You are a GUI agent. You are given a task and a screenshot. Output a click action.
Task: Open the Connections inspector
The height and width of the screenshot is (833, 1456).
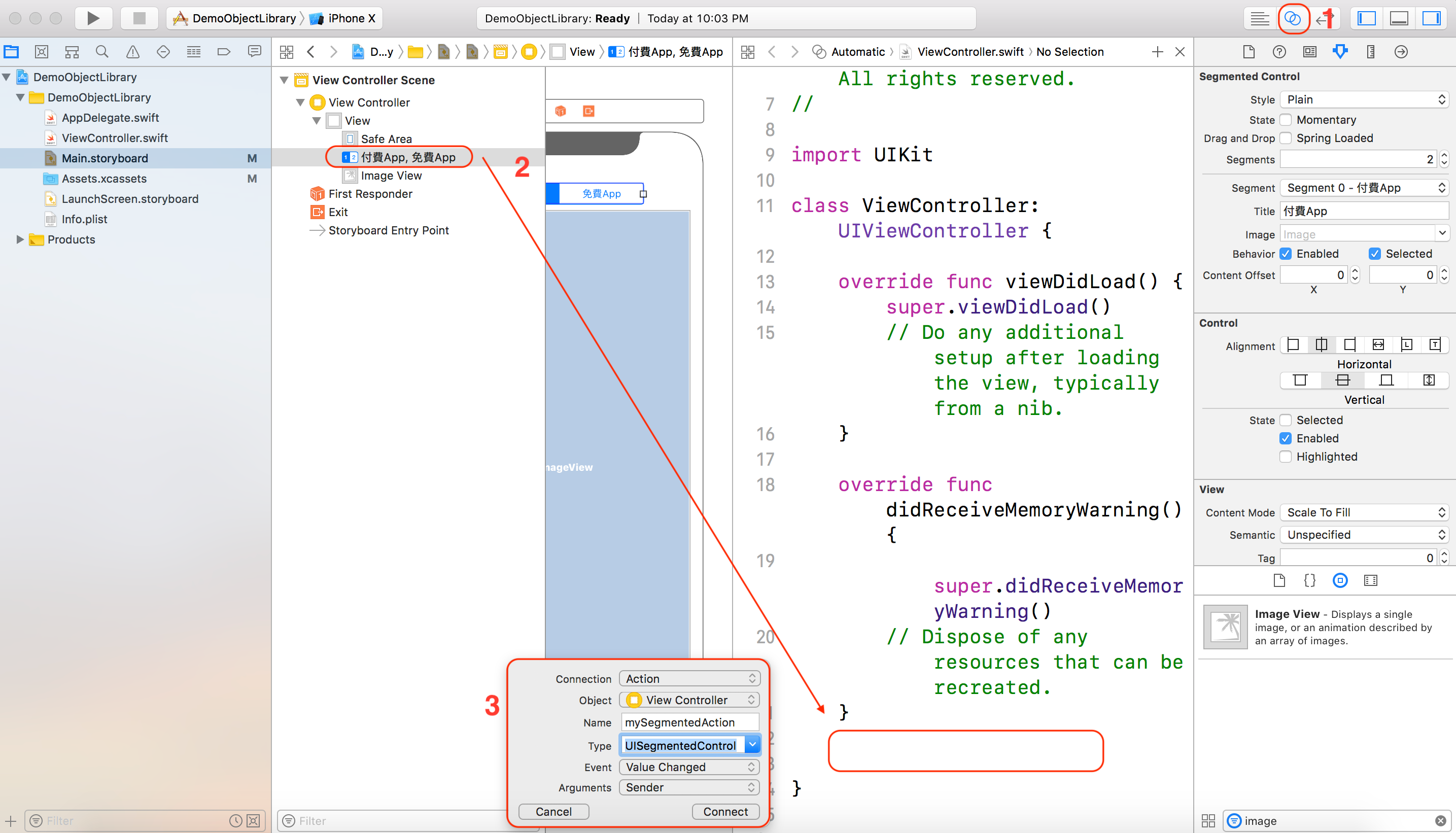coord(1401,51)
